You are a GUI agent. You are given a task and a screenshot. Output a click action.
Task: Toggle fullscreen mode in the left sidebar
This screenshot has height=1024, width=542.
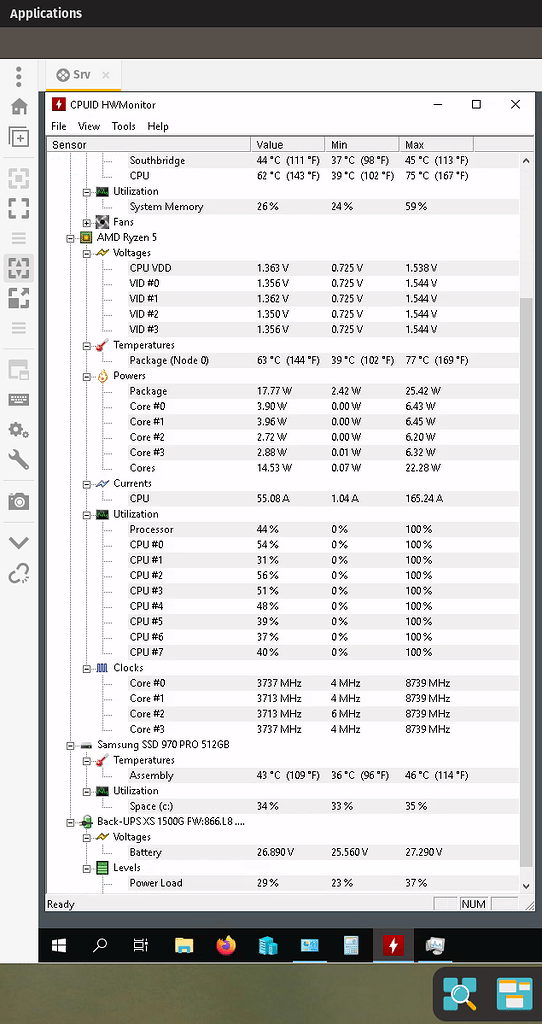(x=18, y=208)
